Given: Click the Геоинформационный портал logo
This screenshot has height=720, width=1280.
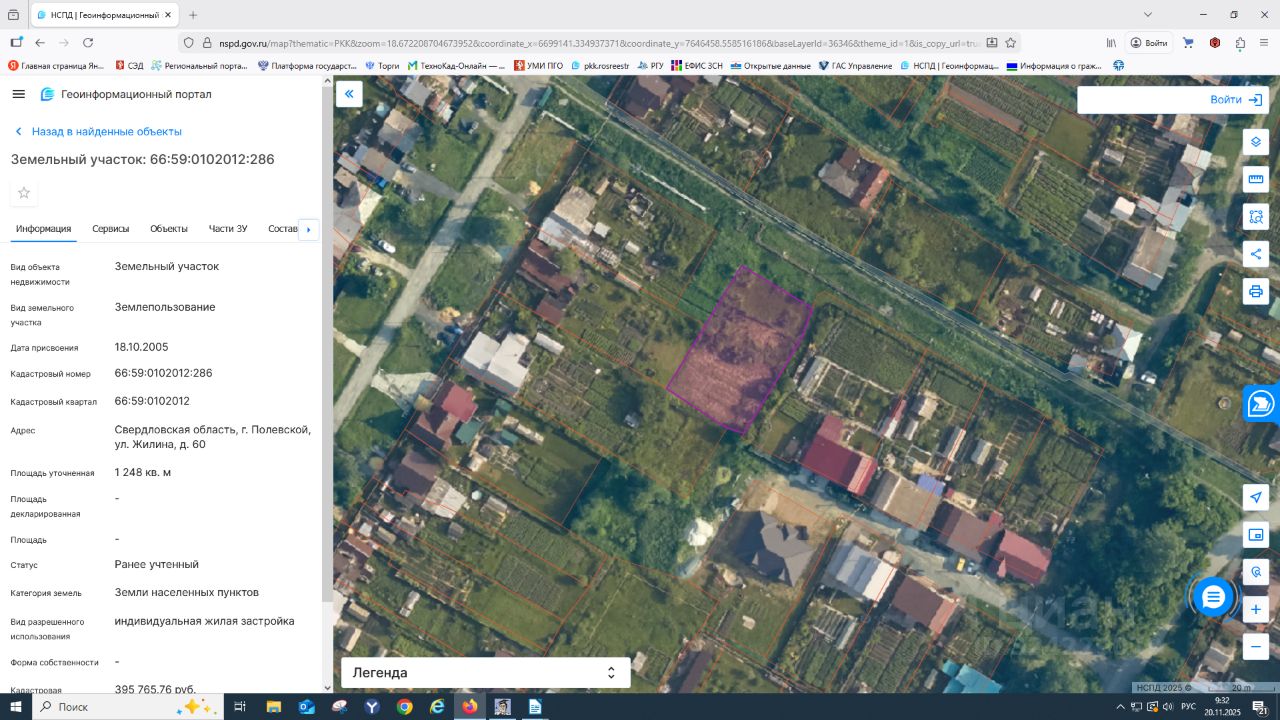Looking at the screenshot, I should [x=126, y=94].
